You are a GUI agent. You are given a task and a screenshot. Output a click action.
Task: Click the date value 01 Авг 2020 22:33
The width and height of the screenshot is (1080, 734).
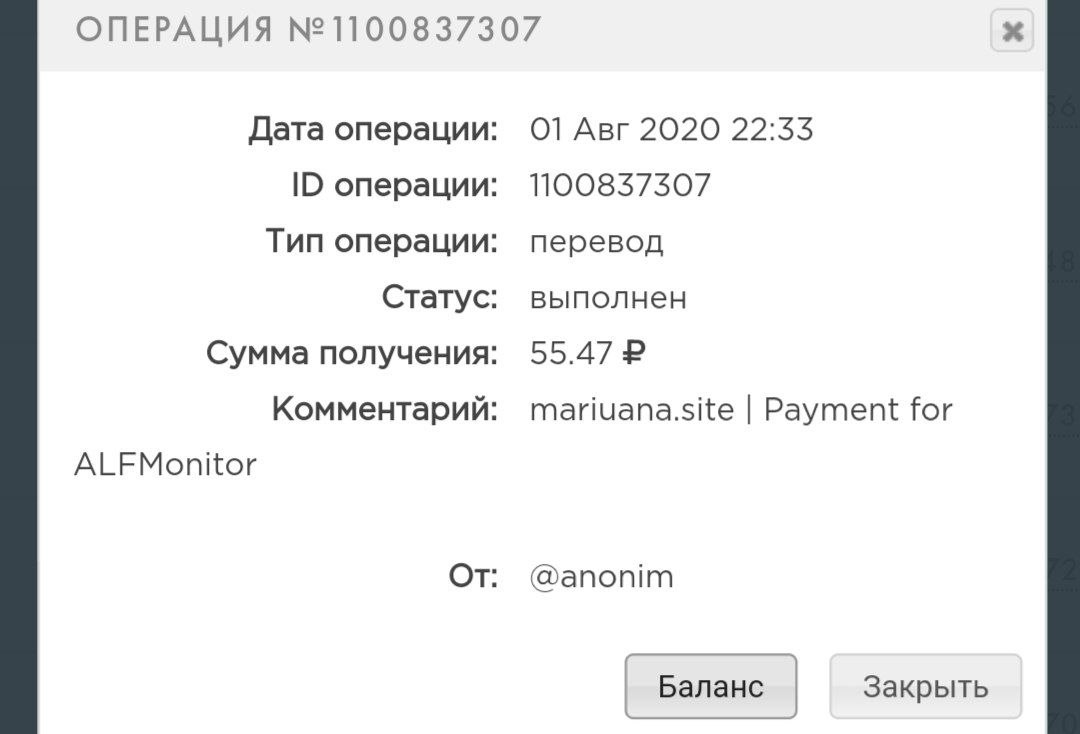point(671,129)
